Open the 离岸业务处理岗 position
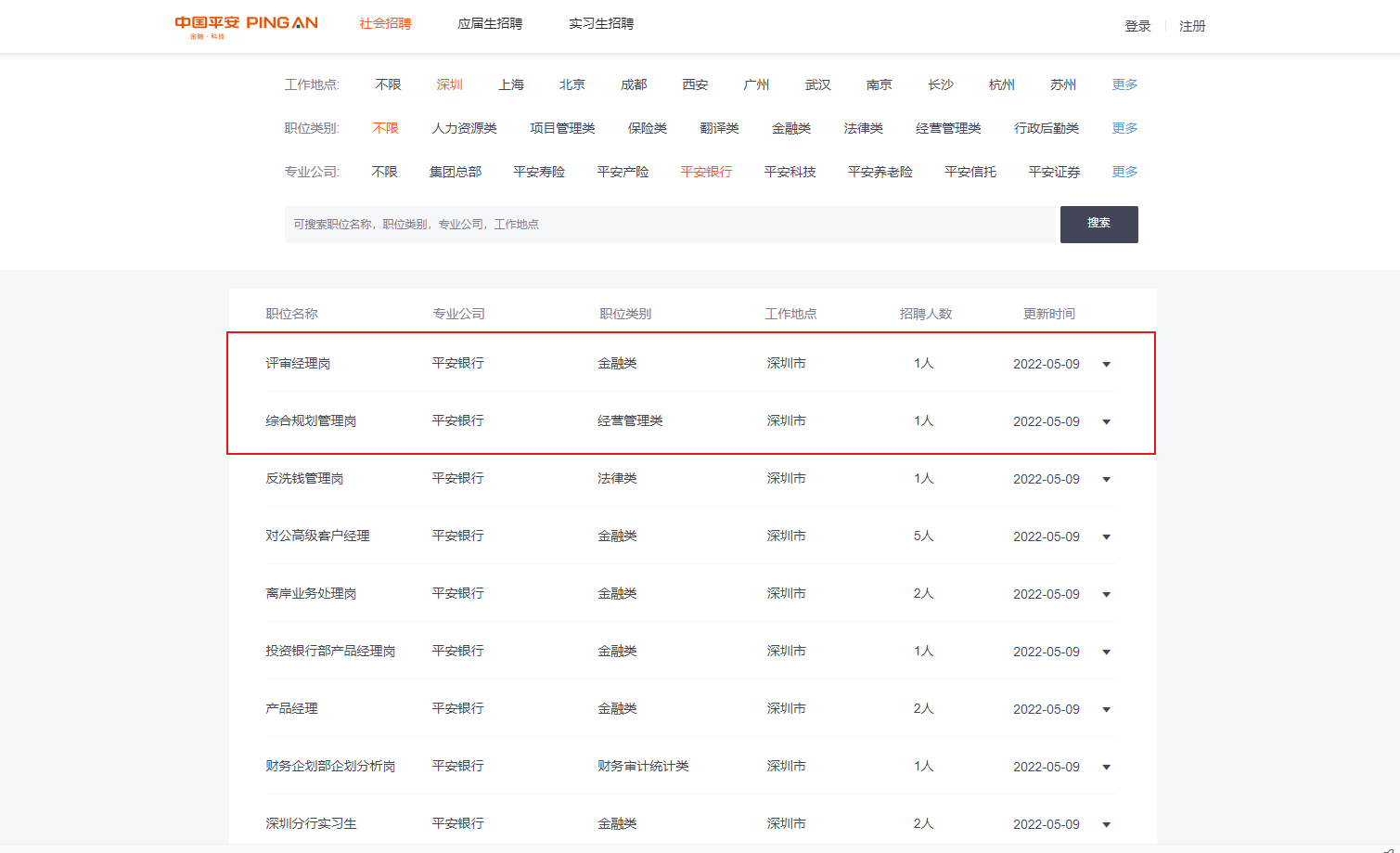Viewport: 1400px width, 853px height. coord(311,594)
